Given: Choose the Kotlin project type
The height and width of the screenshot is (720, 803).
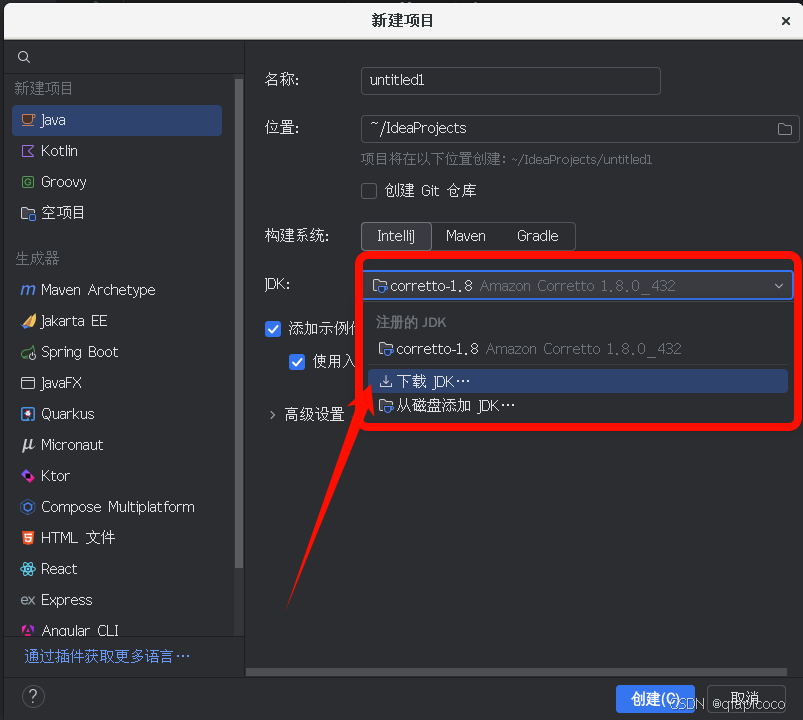Looking at the screenshot, I should point(117,151).
